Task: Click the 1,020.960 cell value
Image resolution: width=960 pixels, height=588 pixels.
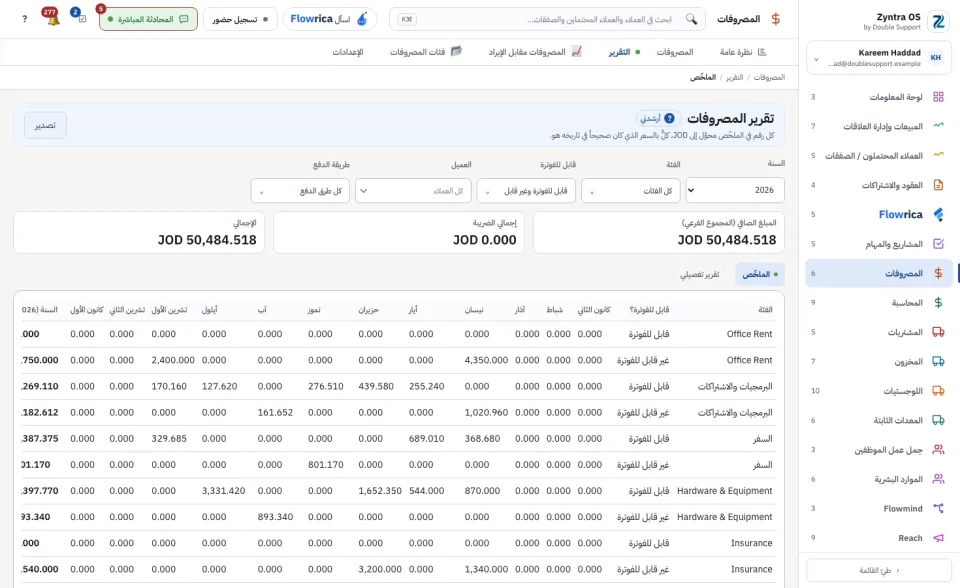Action: point(486,412)
